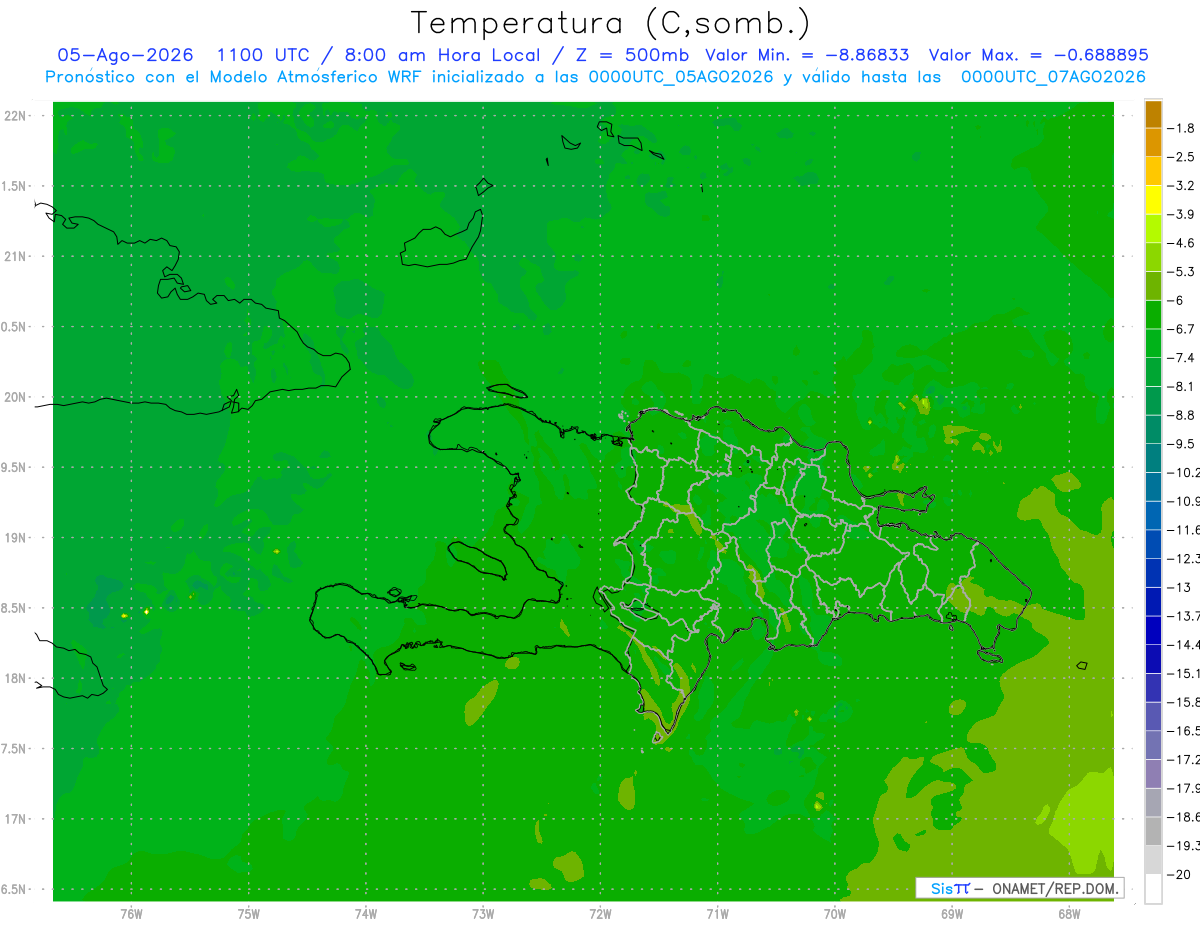Click the "71W" longitude axis label
This screenshot has height=927, width=1200.
point(717,914)
